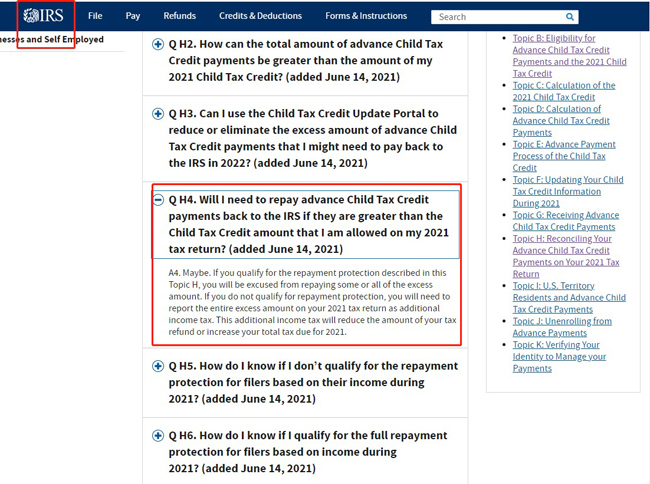This screenshot has width=650, height=484.
Task: Click the Q H4 question heading text
Action: (x=308, y=224)
